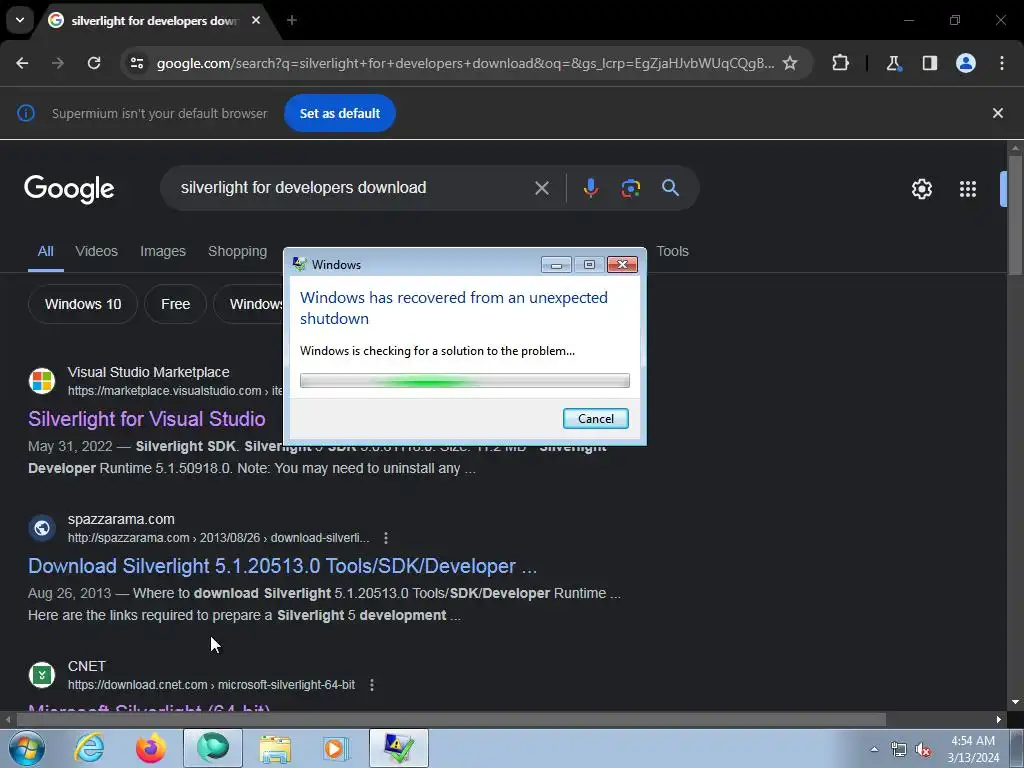Open the Google apps grid
Image resolution: width=1024 pixels, height=768 pixels.
coord(968,189)
